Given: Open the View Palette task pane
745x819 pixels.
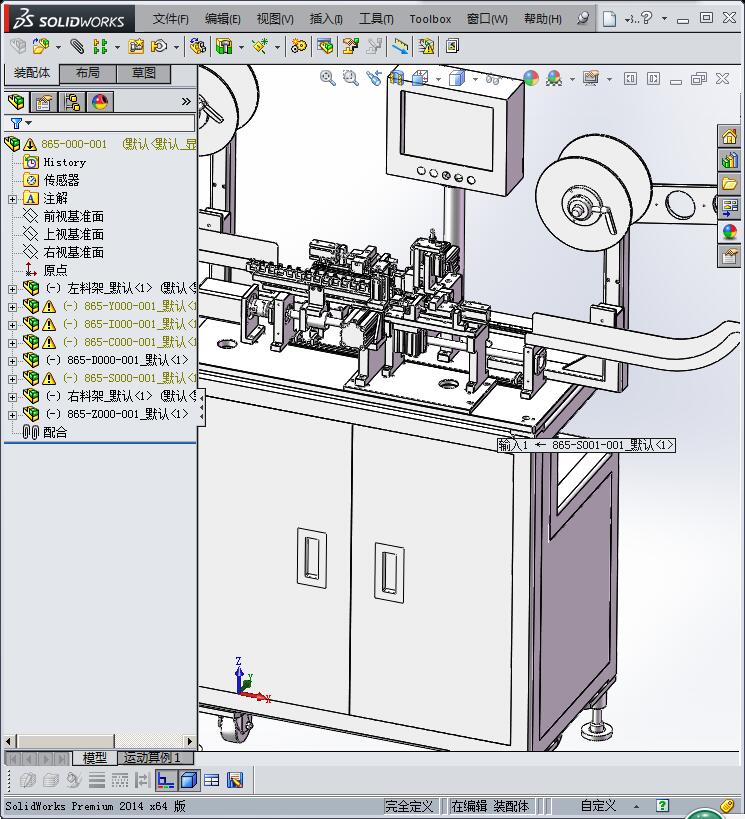Looking at the screenshot, I should [729, 207].
